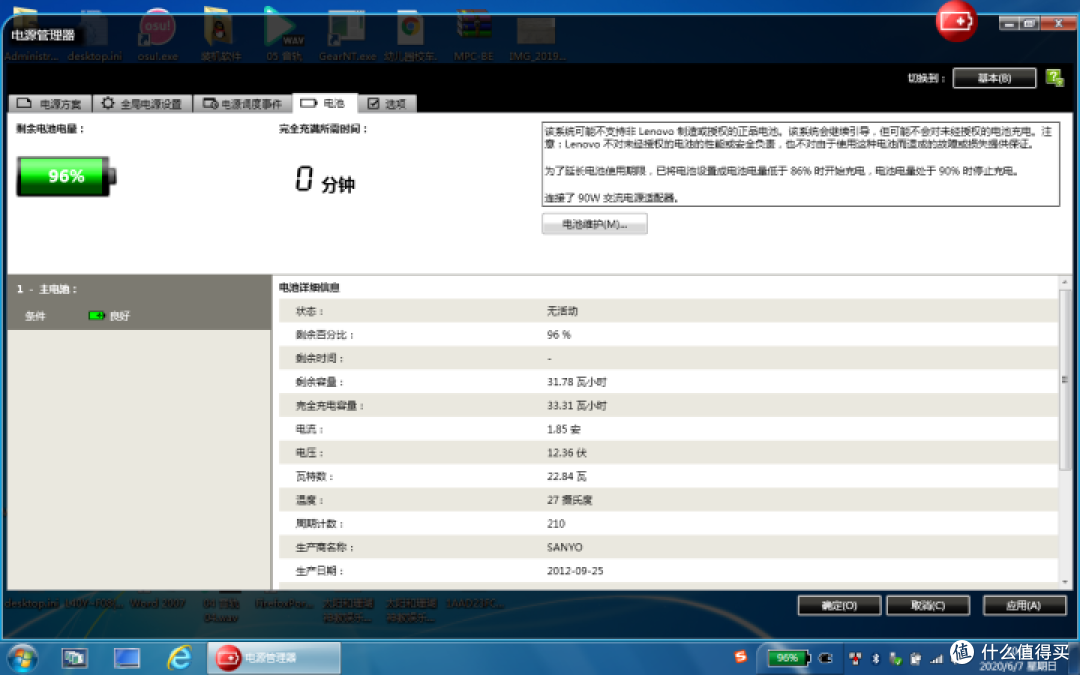The image size is (1080, 675).
Task: Click the 96 % remaining percentage value
Action: pos(559,335)
